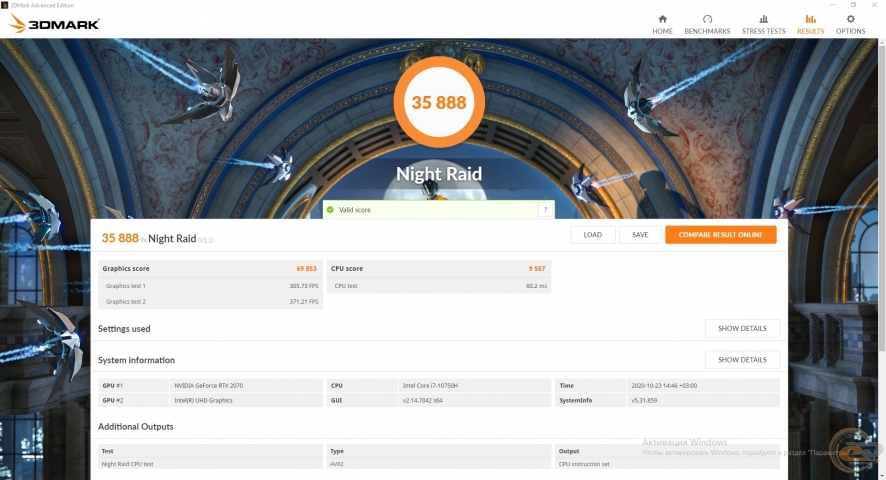
Task: Click Graphics test 2 row
Action: click(210, 301)
